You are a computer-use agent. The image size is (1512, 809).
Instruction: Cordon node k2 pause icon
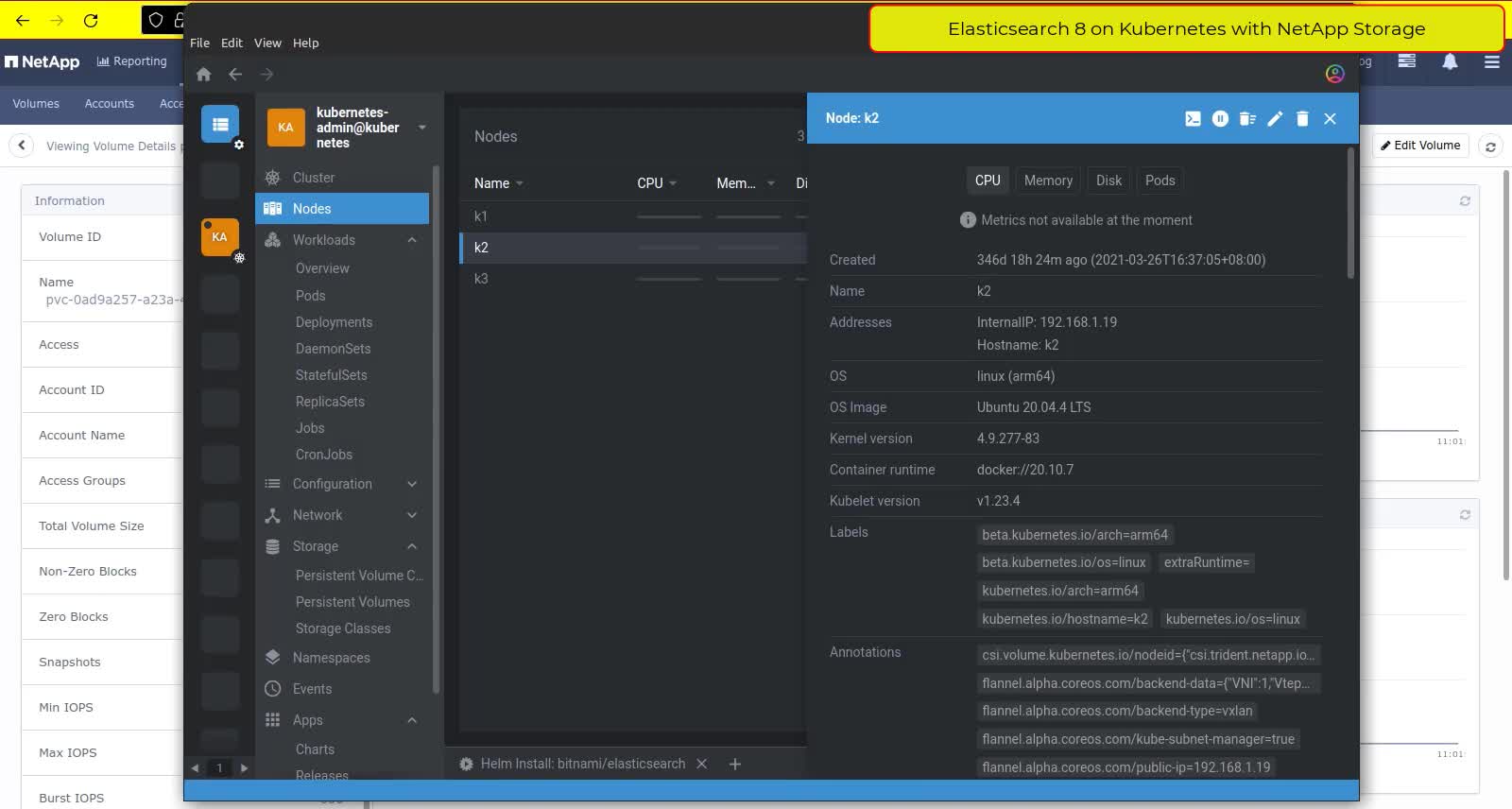(1220, 118)
